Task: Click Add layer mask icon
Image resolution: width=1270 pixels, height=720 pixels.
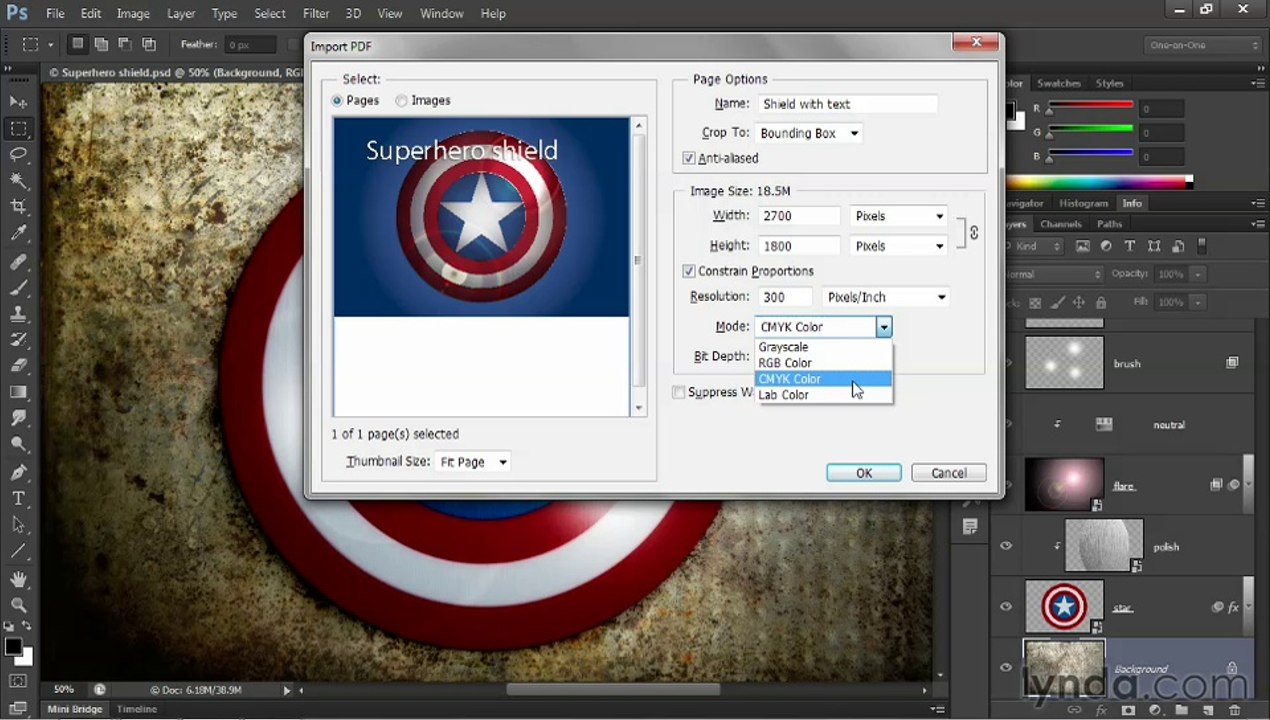Action: pyautogui.click(x=1128, y=711)
